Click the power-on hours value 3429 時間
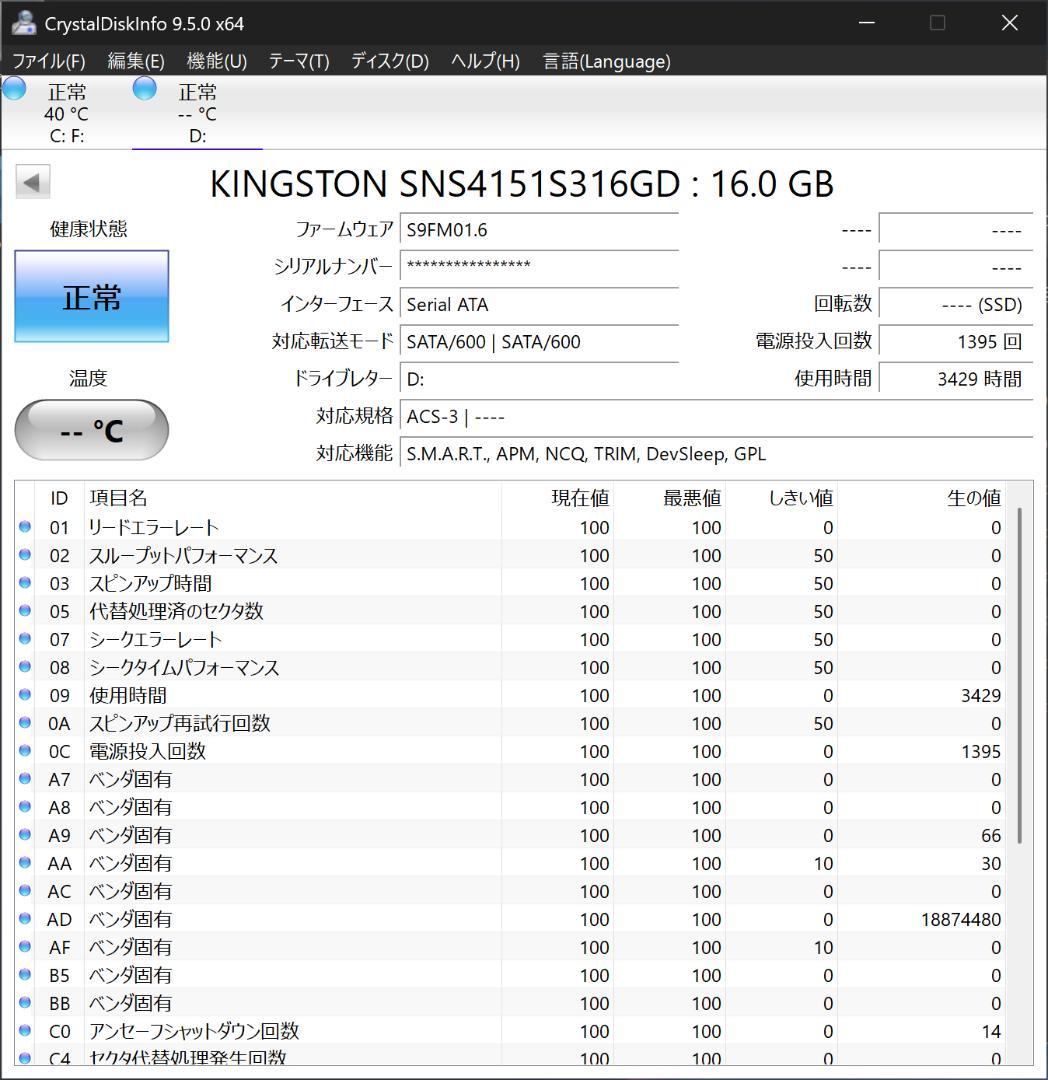Viewport: 1048px width, 1080px height. (x=956, y=378)
